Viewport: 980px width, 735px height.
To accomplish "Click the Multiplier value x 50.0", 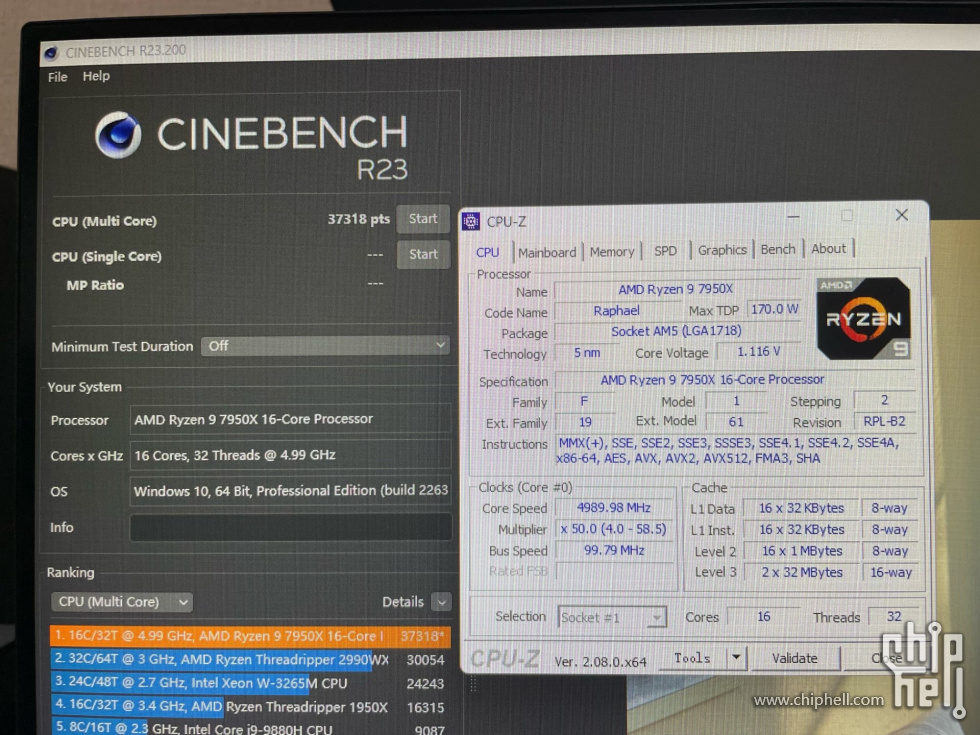I will point(614,529).
